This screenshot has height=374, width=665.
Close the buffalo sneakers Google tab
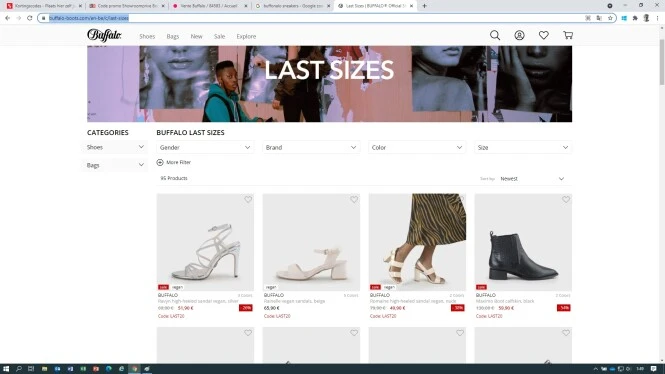click(x=329, y=6)
